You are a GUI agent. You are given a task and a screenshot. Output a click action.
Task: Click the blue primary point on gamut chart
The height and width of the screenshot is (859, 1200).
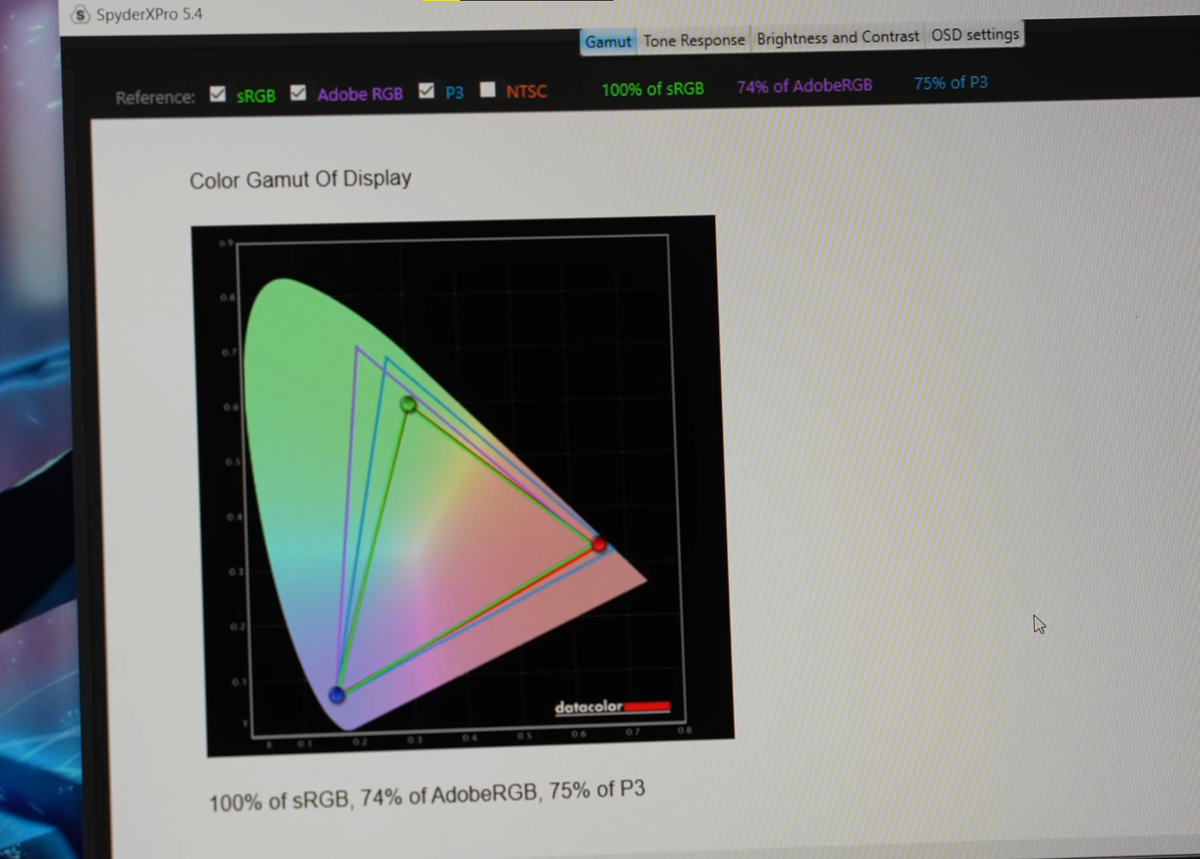pyautogui.click(x=337, y=695)
